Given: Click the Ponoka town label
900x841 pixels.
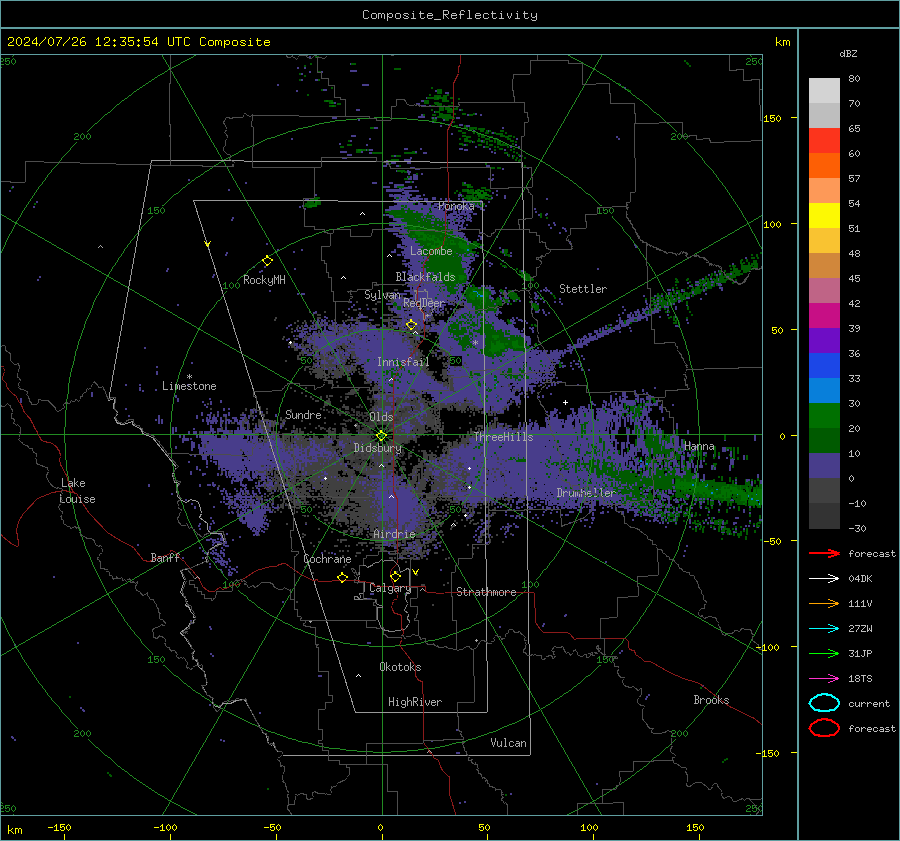Looking at the screenshot, I should point(456,206).
